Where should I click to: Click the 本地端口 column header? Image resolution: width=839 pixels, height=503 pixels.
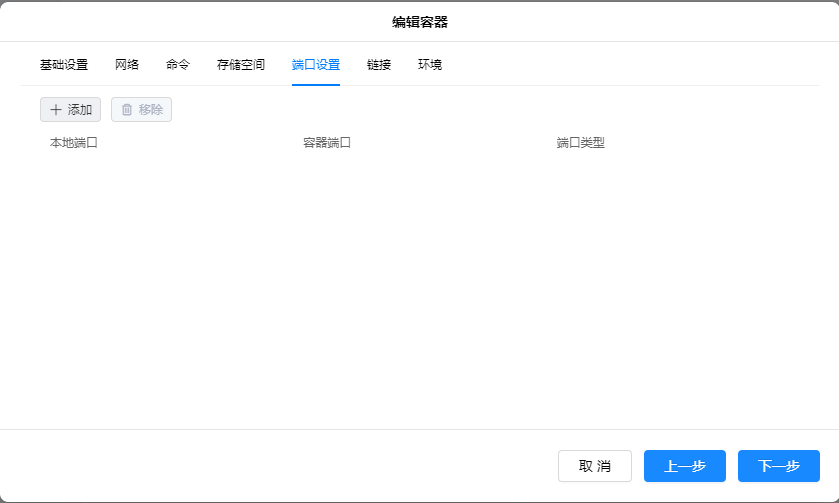click(74, 143)
